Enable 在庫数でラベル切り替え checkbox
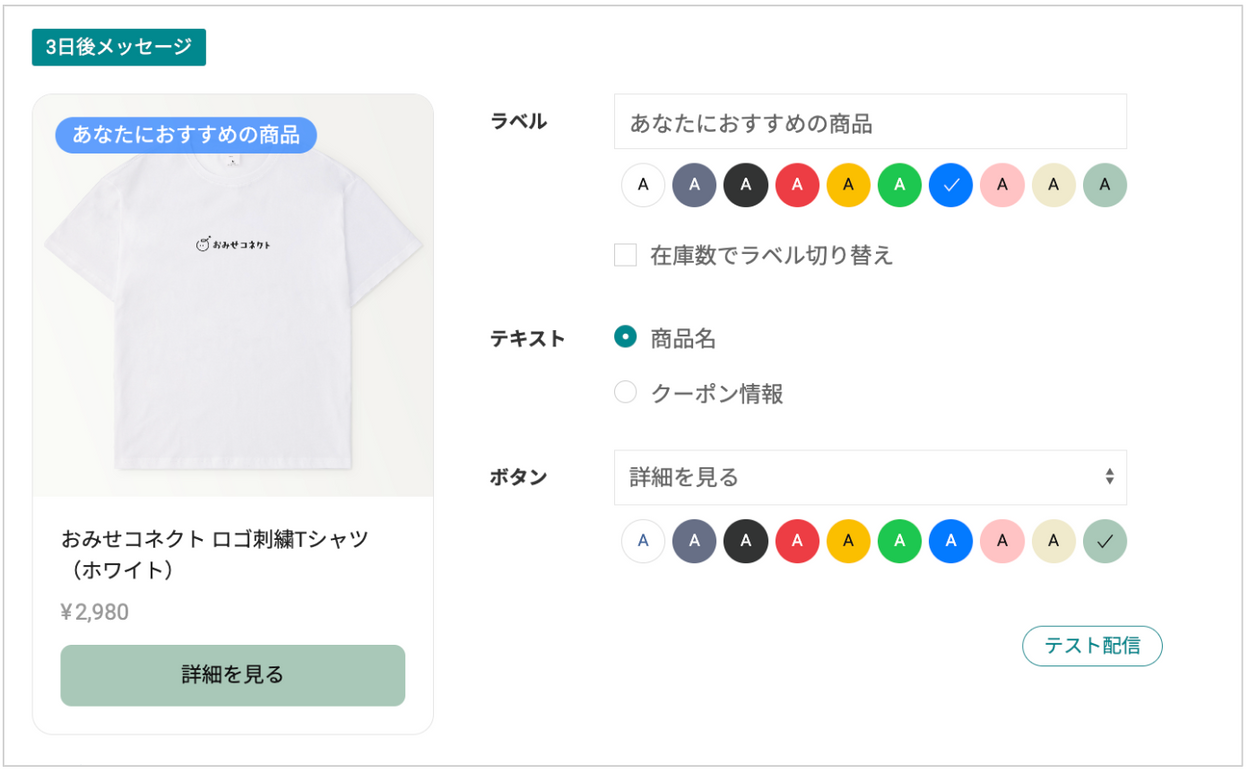Viewport: 1248px width, 775px height. point(625,255)
